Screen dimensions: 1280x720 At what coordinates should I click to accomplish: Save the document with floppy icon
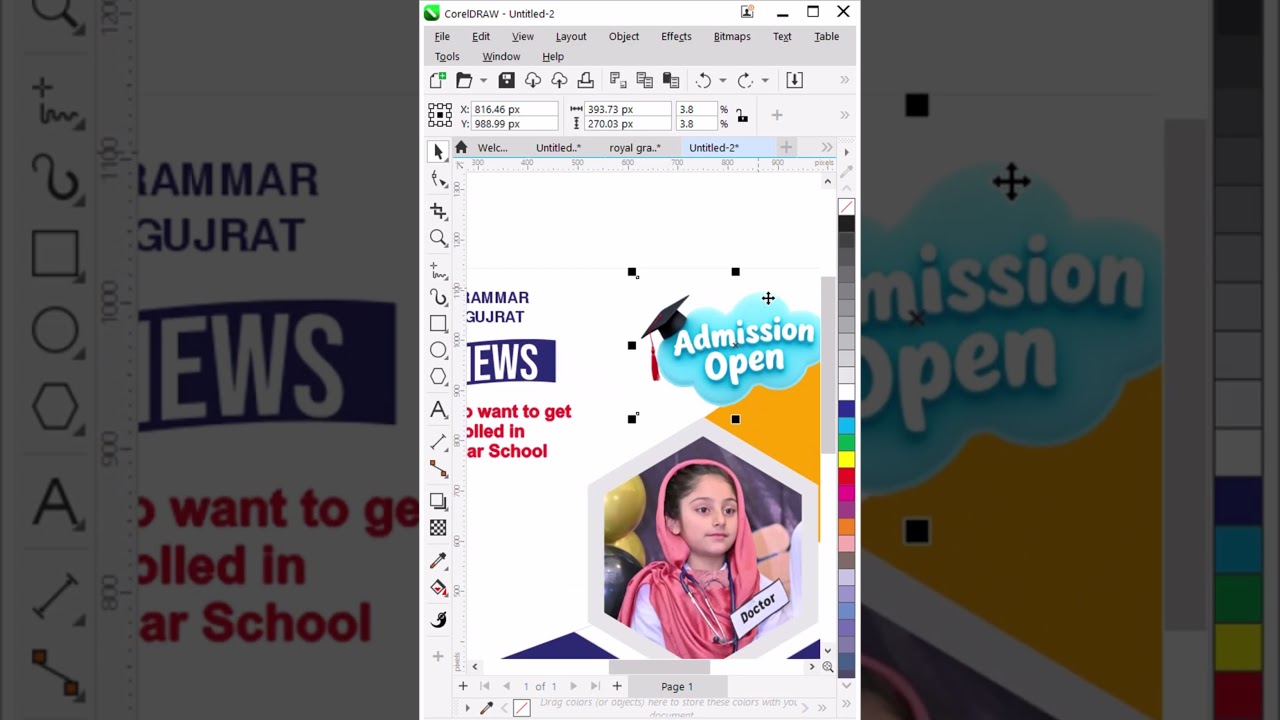(x=506, y=80)
